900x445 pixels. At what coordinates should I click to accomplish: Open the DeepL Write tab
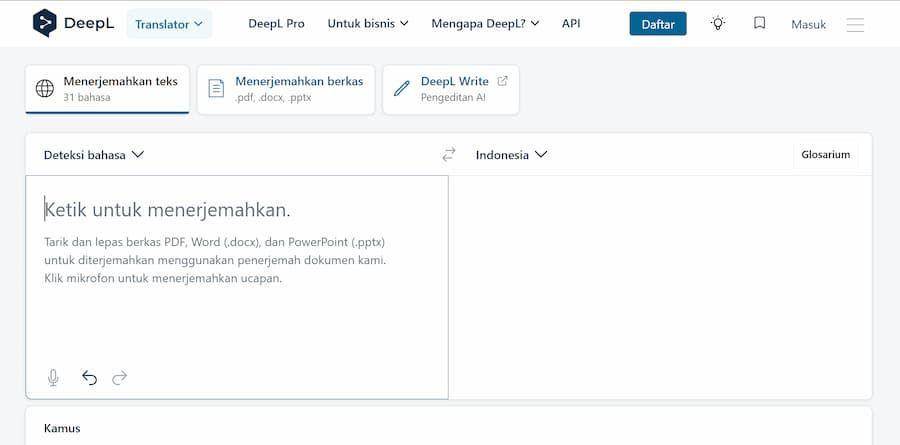coord(451,89)
